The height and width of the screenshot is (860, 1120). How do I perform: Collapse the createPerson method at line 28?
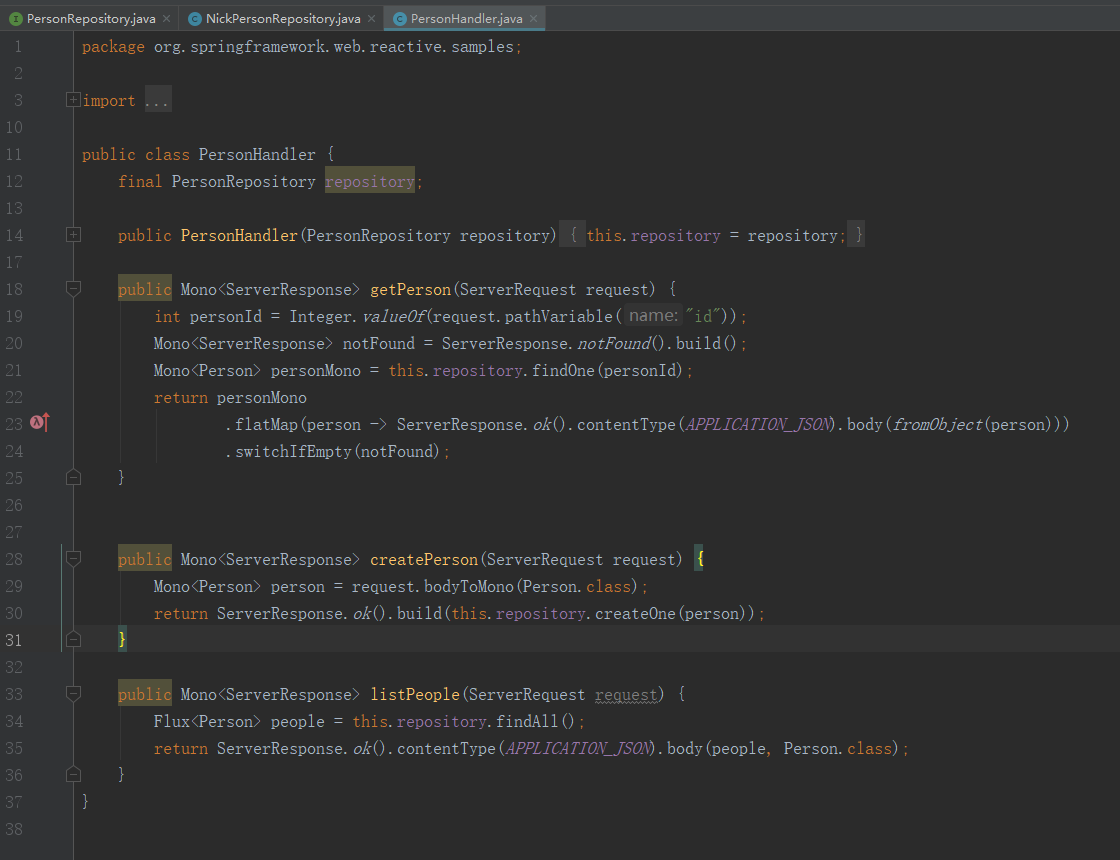click(x=73, y=559)
